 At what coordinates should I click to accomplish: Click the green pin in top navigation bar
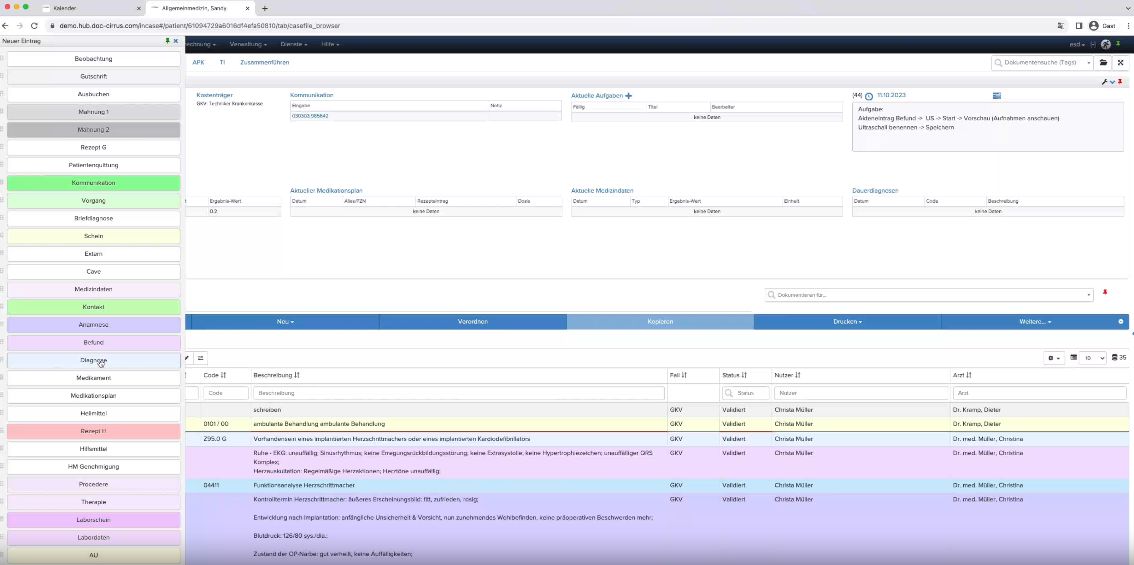coord(1118,43)
